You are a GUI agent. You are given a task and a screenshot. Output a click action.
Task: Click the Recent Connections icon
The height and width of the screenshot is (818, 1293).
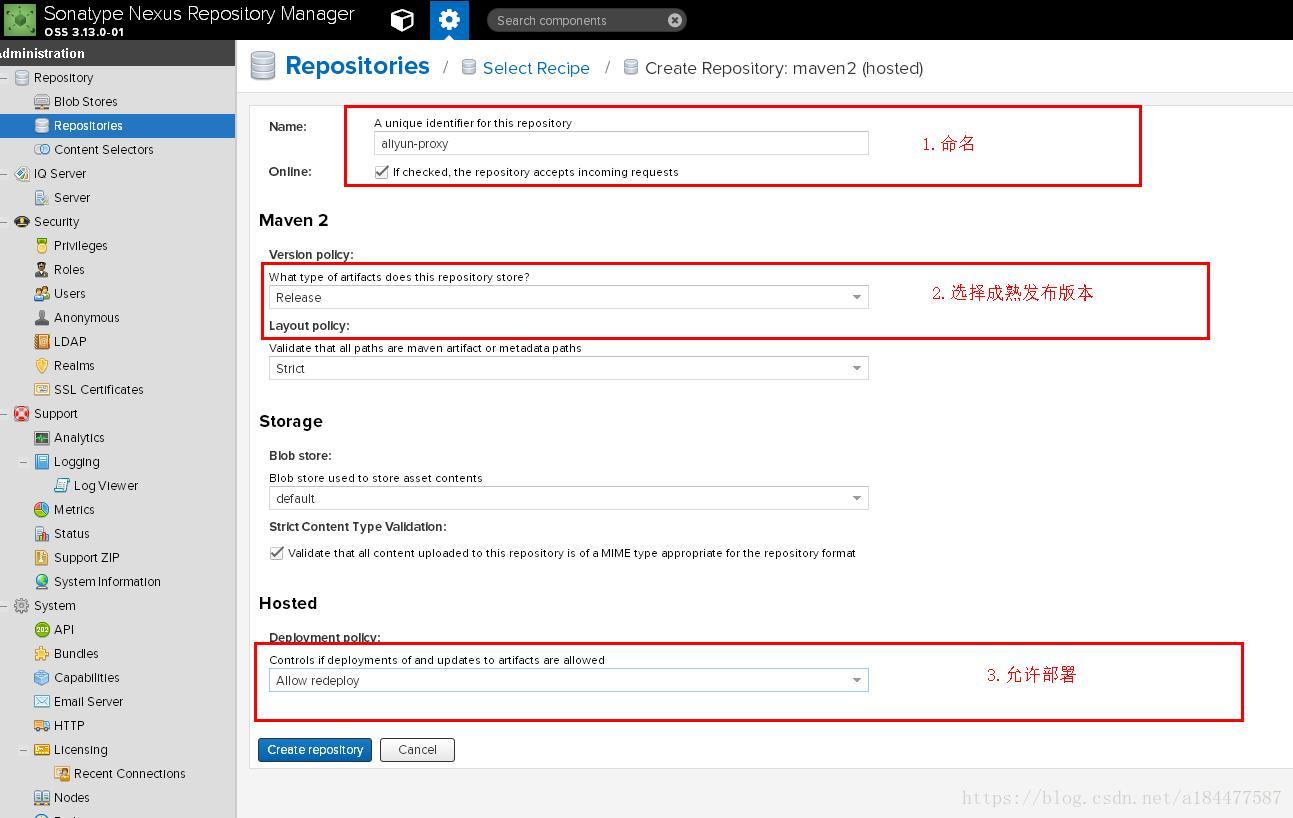pos(62,774)
